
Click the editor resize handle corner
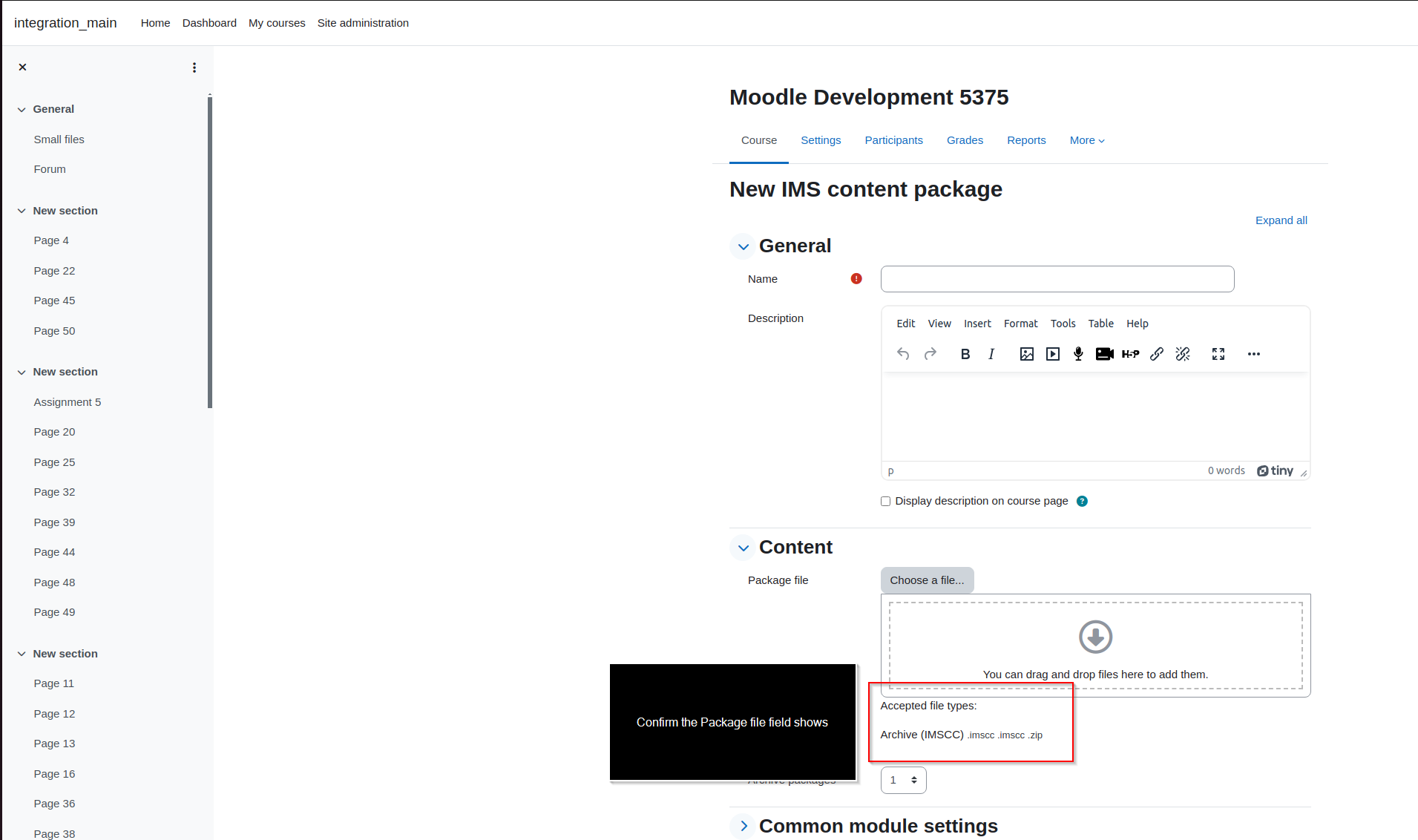(1304, 473)
